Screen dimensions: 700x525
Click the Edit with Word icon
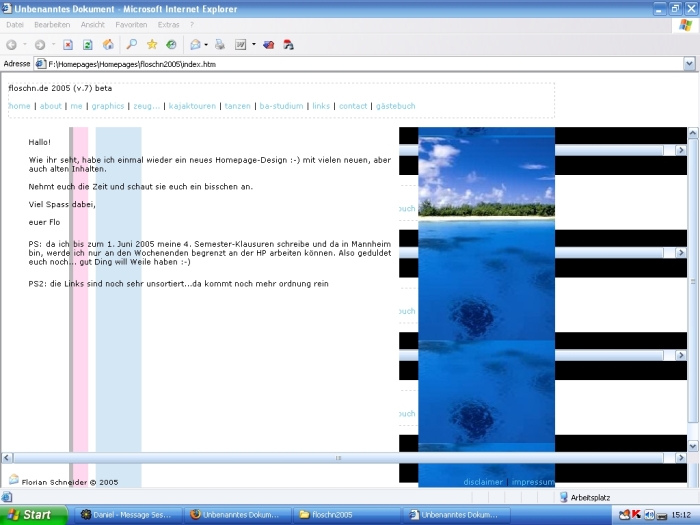241,45
